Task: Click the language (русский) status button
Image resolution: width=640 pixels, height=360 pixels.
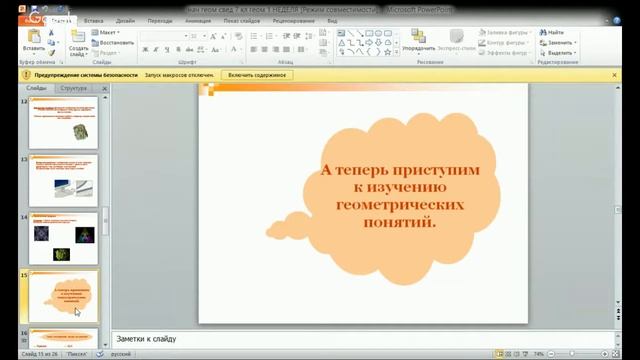Action: pyautogui.click(x=121, y=354)
